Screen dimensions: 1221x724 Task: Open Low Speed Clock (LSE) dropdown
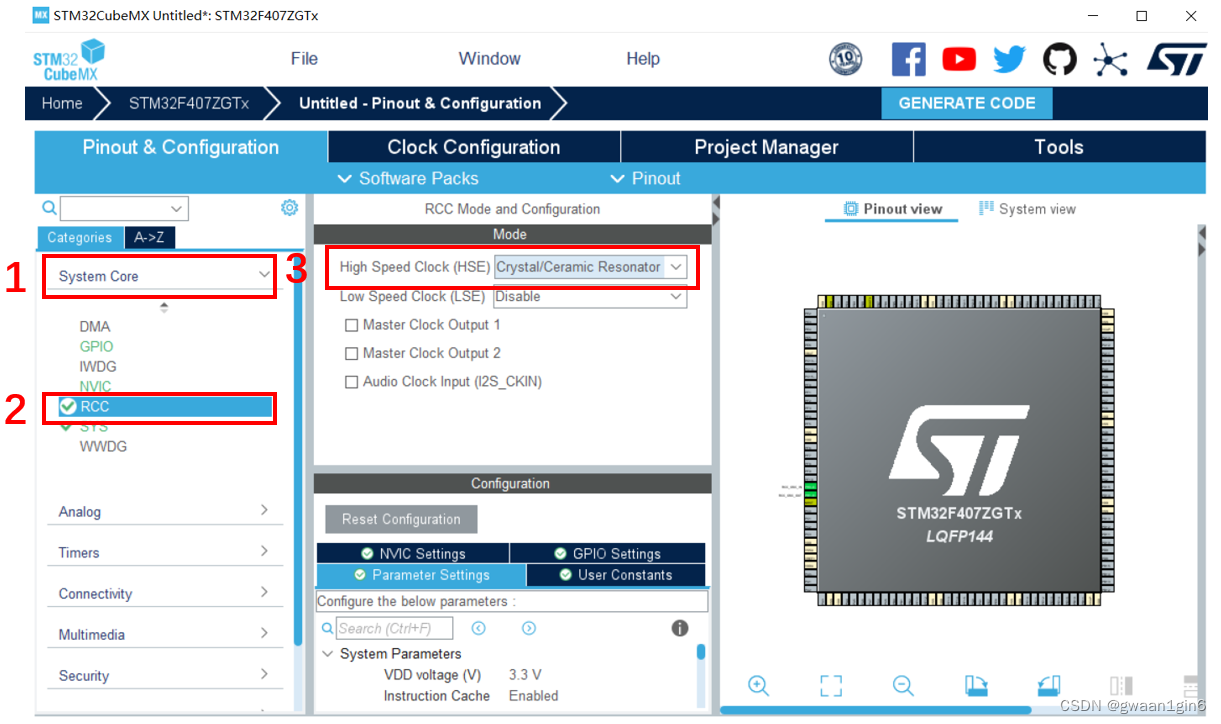[590, 296]
